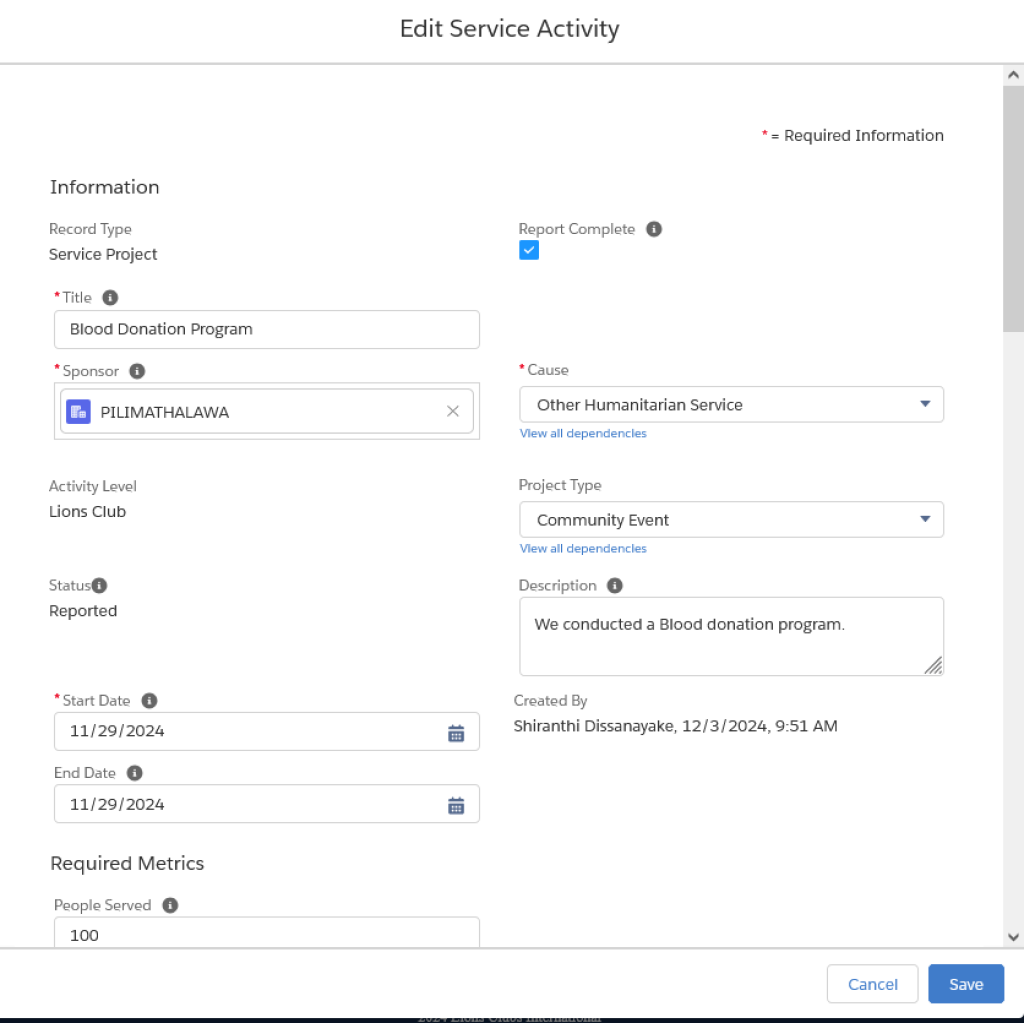This screenshot has width=1024, height=1023.
Task: Click the Title input field
Action: pyautogui.click(x=267, y=329)
